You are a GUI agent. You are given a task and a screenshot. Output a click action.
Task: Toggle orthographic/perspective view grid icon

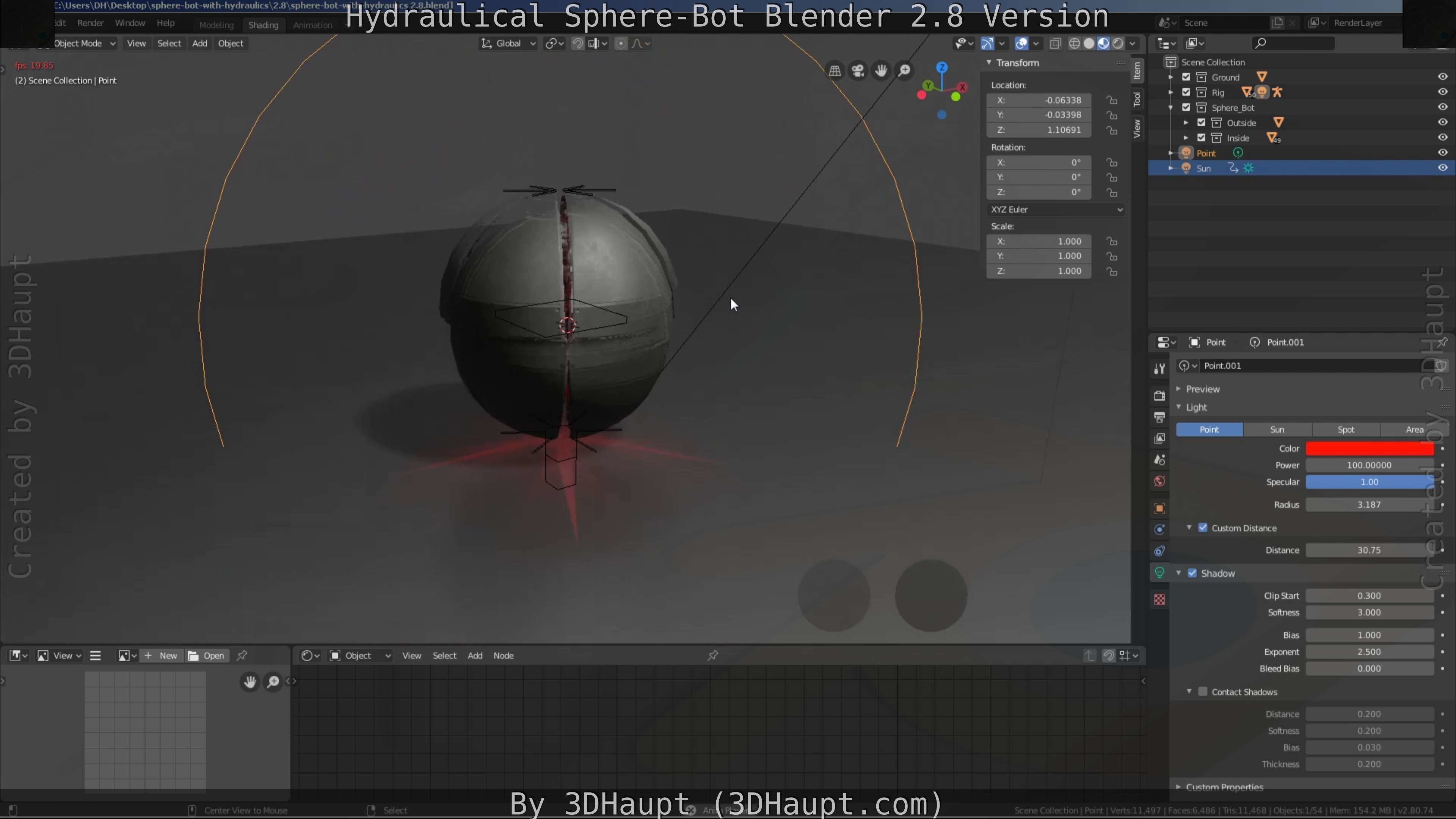[835, 71]
